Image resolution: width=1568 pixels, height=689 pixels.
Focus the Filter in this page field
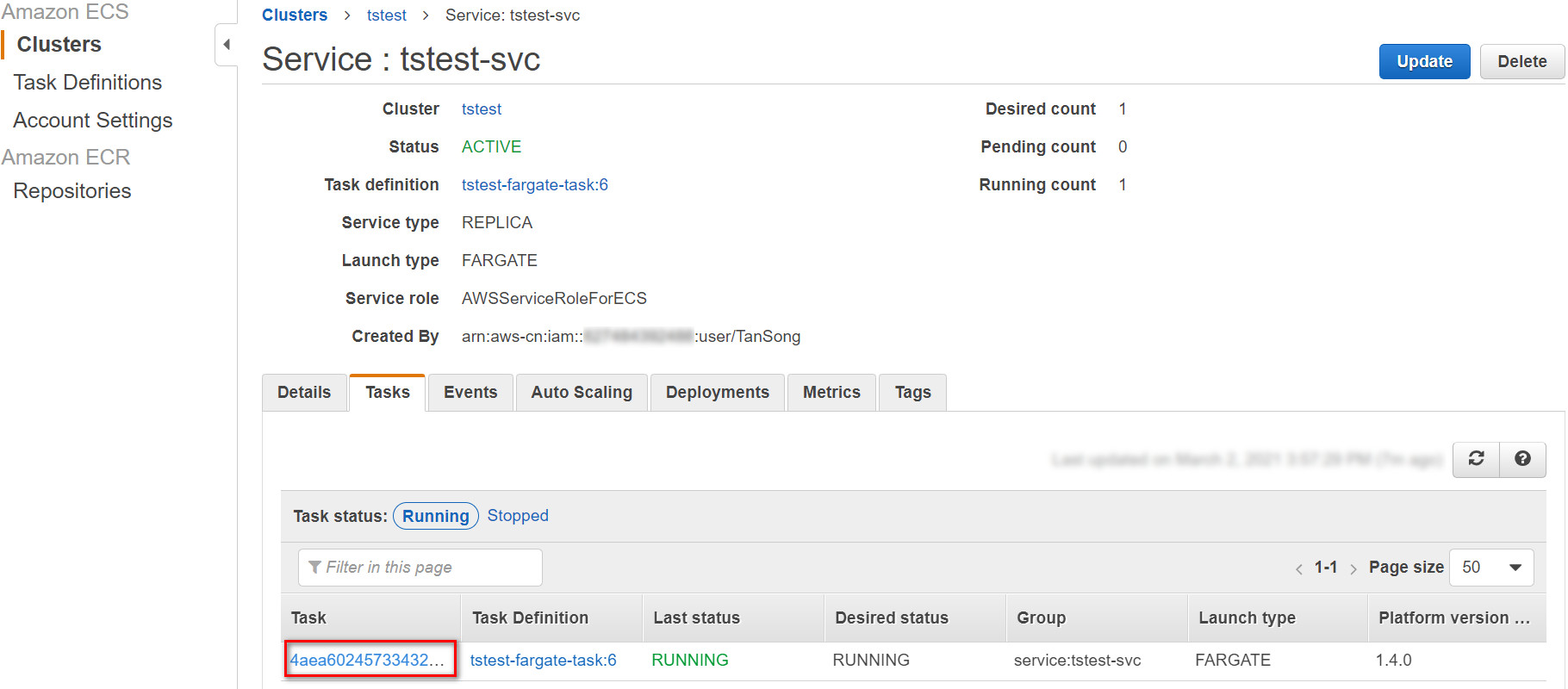click(420, 568)
